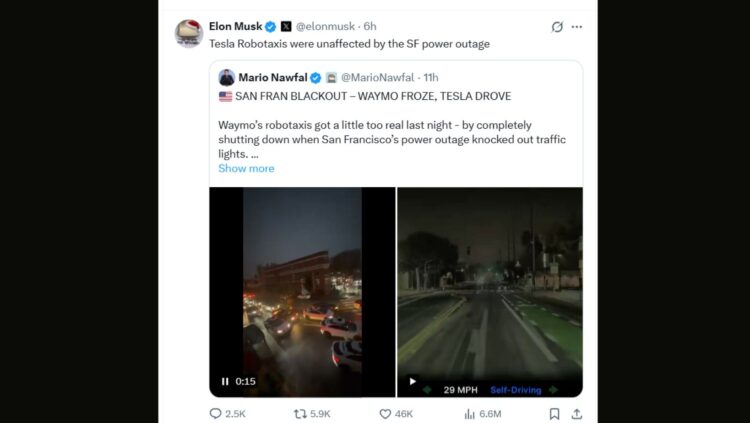Bookmark this tweet
This screenshot has height=423, width=750.
click(x=554, y=413)
